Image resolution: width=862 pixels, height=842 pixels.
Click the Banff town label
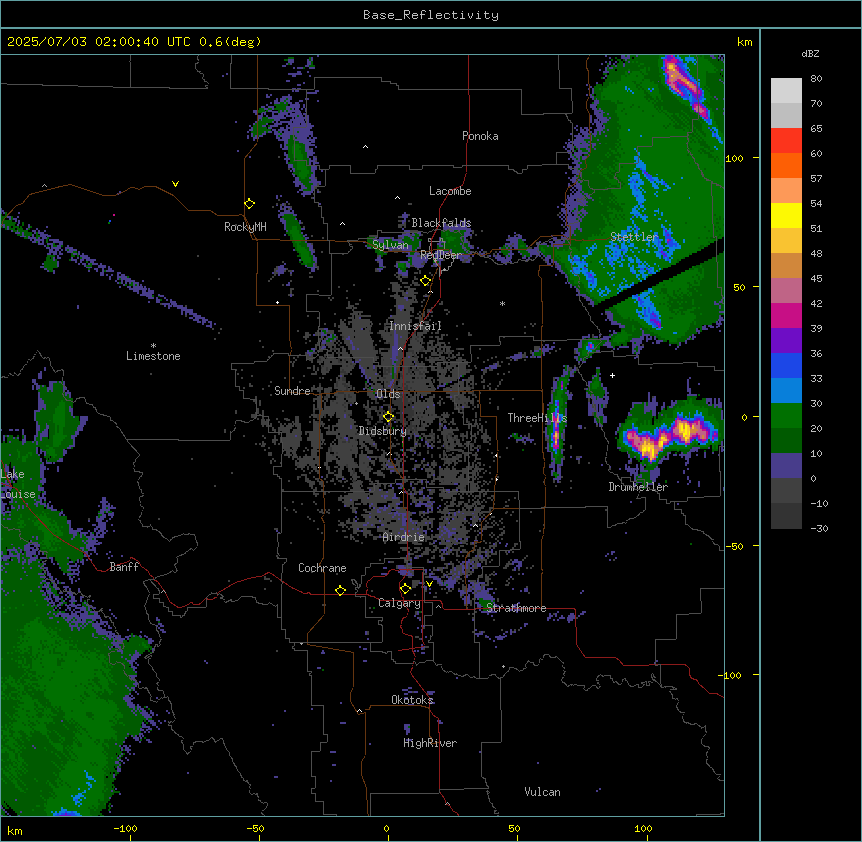pyautogui.click(x=124, y=567)
